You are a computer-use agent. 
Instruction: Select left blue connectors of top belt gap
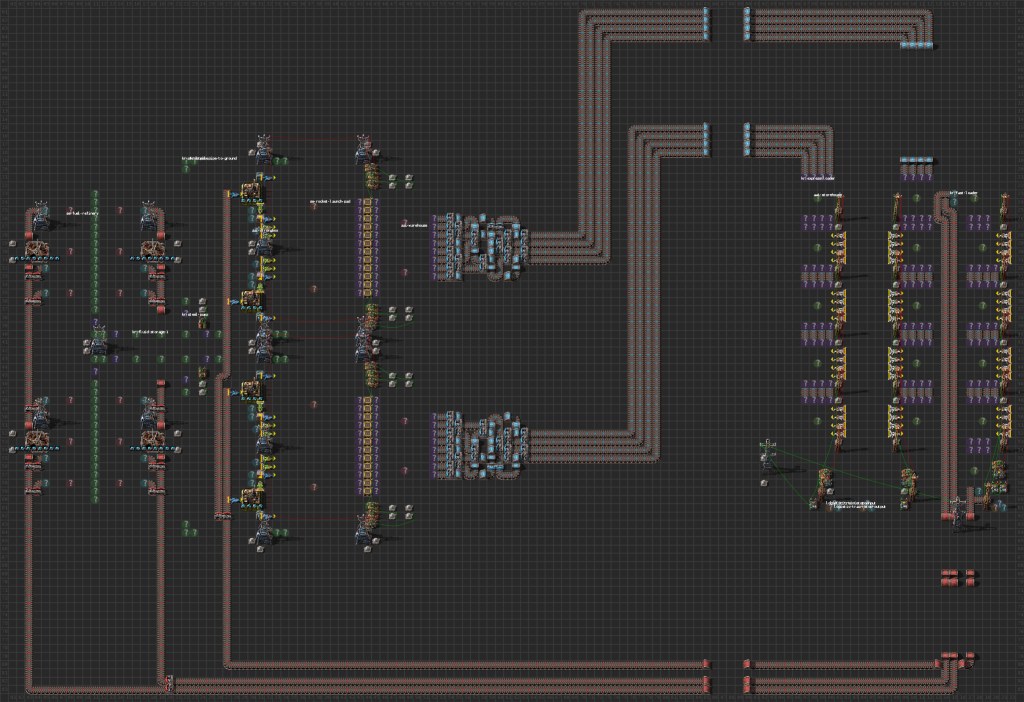(706, 23)
